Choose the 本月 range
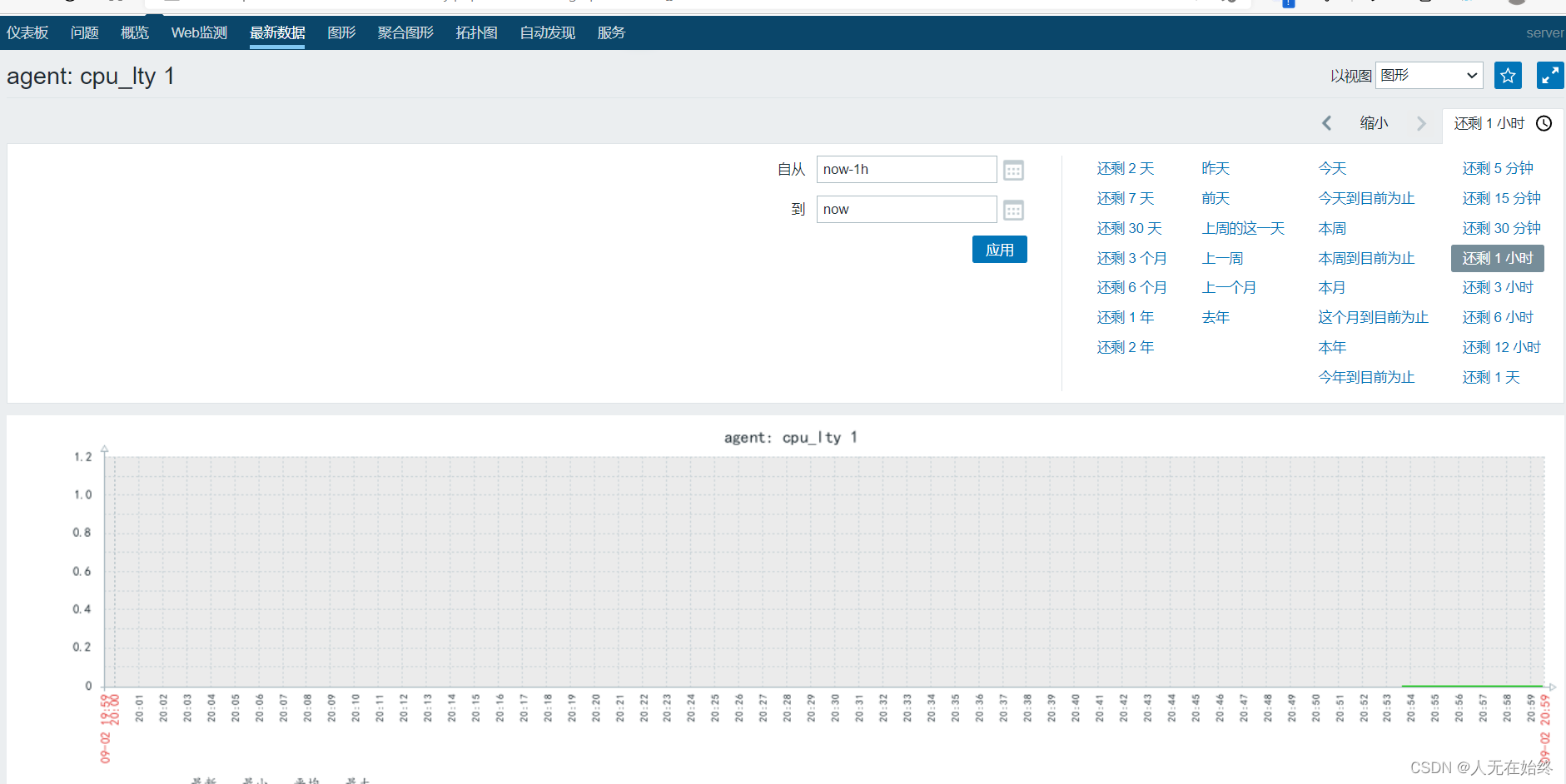 click(x=1332, y=288)
